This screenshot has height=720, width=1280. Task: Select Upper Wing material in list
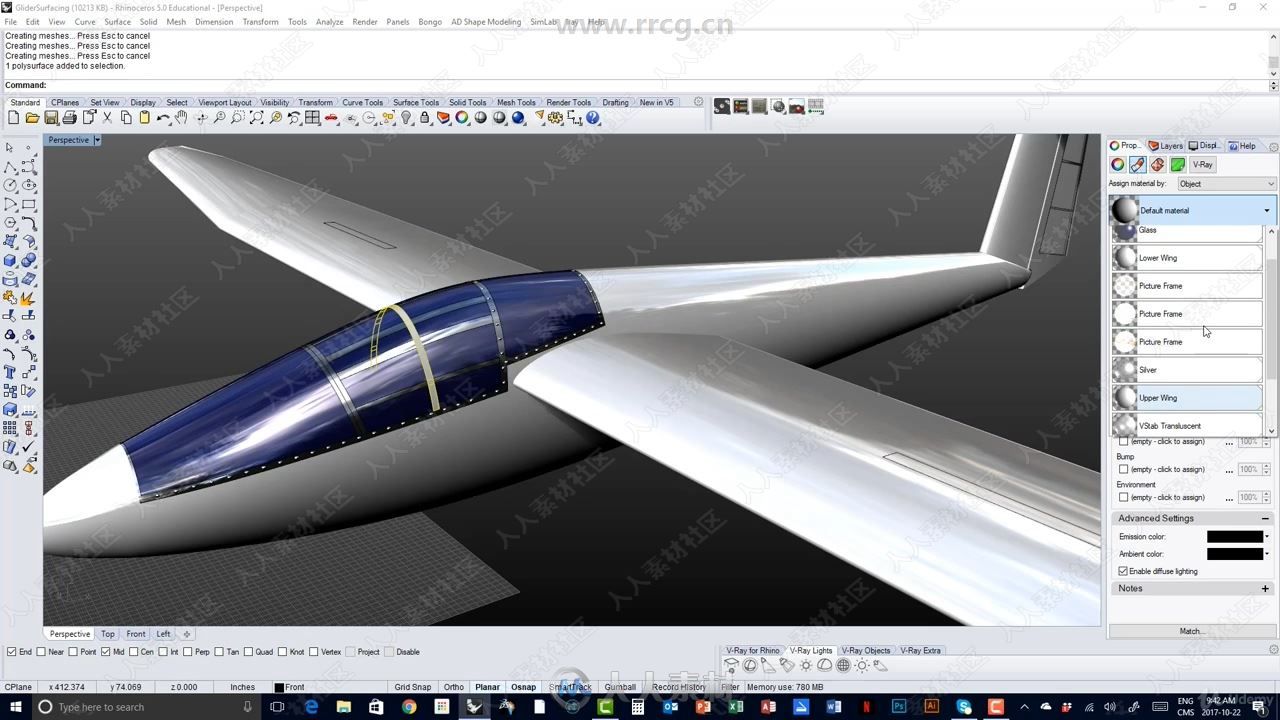pos(1187,398)
